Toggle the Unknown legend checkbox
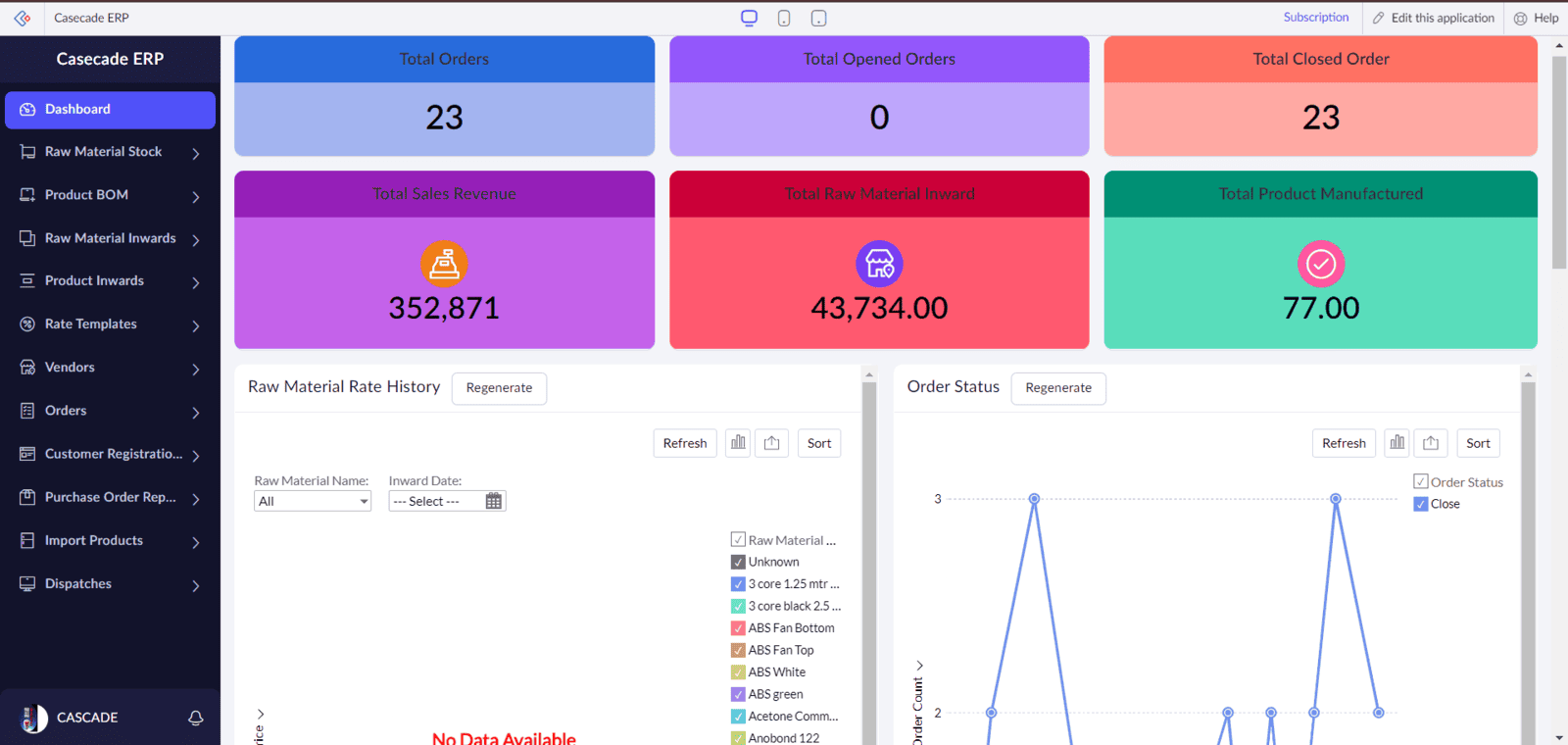This screenshot has width=1568, height=745. click(x=738, y=562)
